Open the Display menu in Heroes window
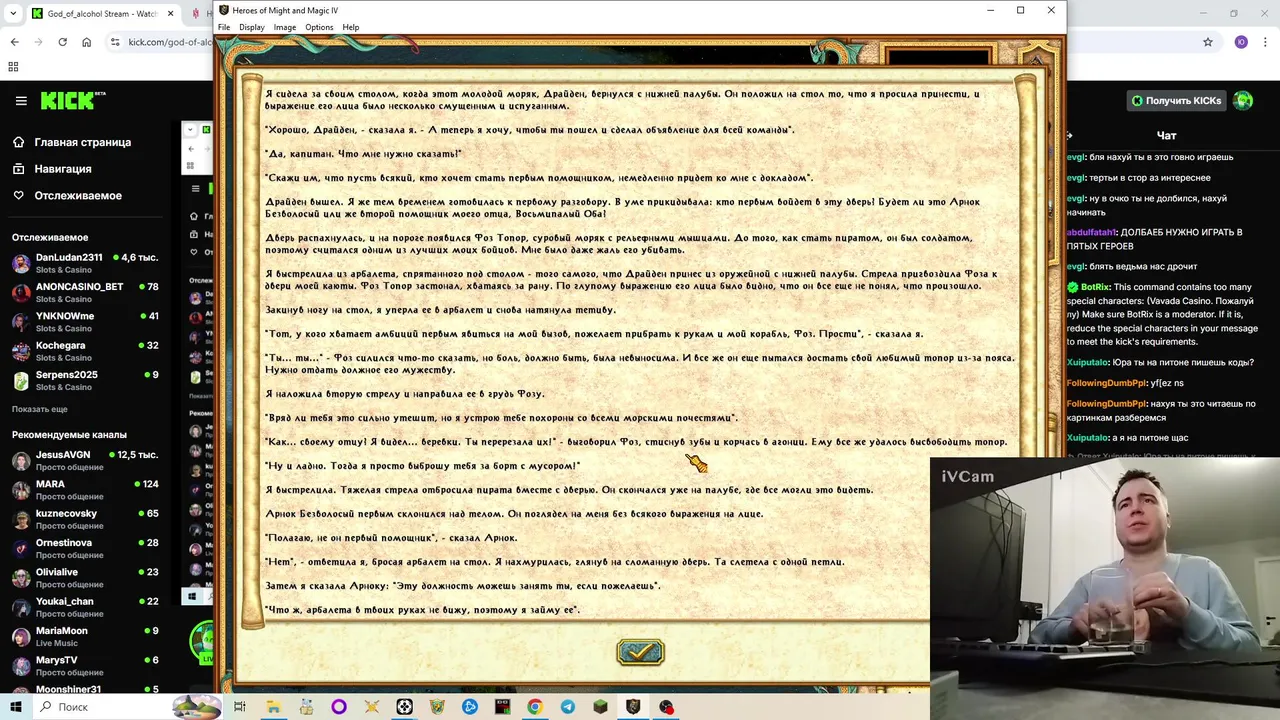 pyautogui.click(x=252, y=27)
